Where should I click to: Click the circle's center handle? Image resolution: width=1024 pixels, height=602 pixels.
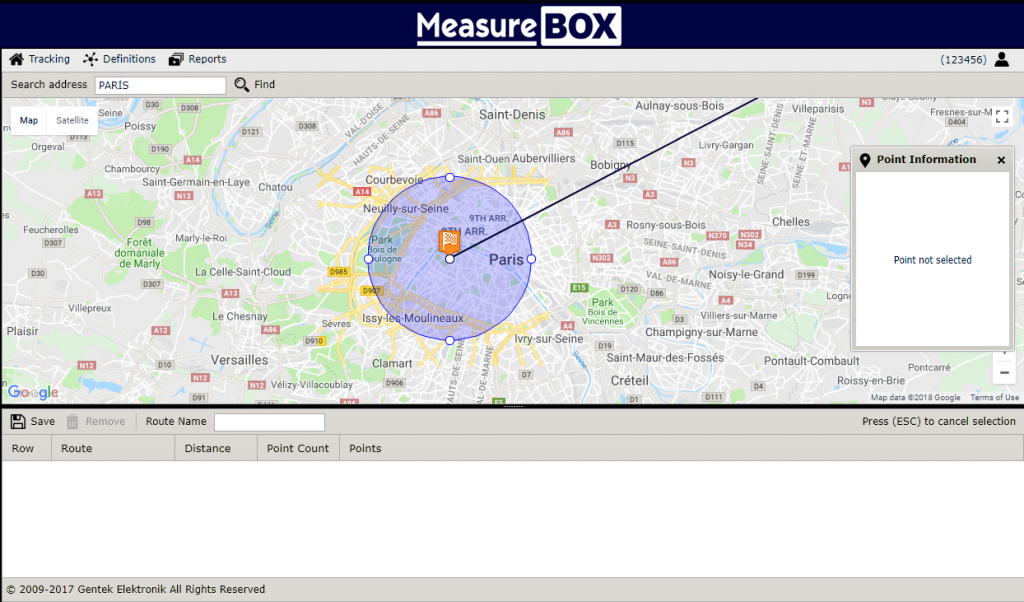[450, 259]
